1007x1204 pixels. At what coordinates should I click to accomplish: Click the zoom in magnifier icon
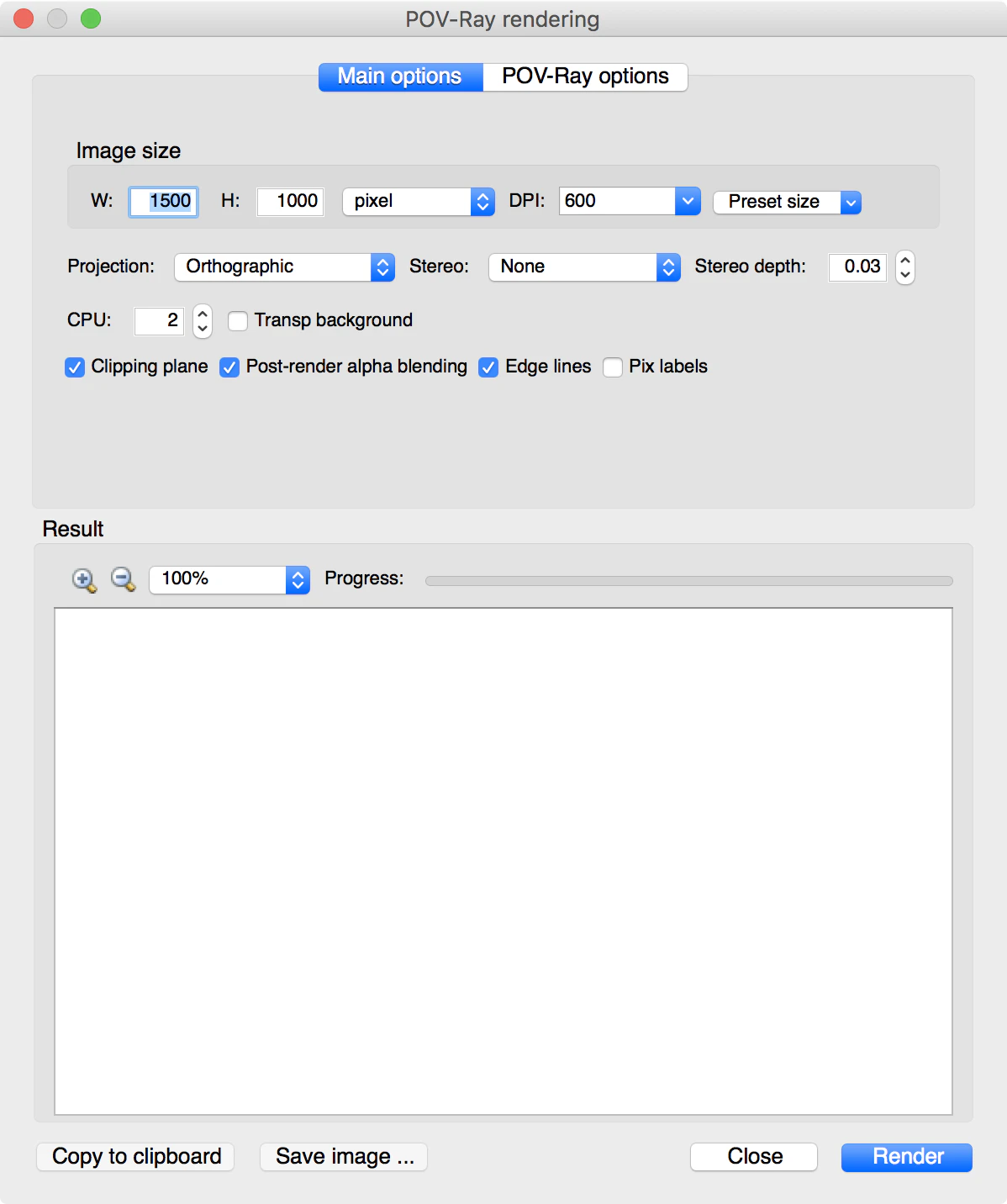pos(84,580)
